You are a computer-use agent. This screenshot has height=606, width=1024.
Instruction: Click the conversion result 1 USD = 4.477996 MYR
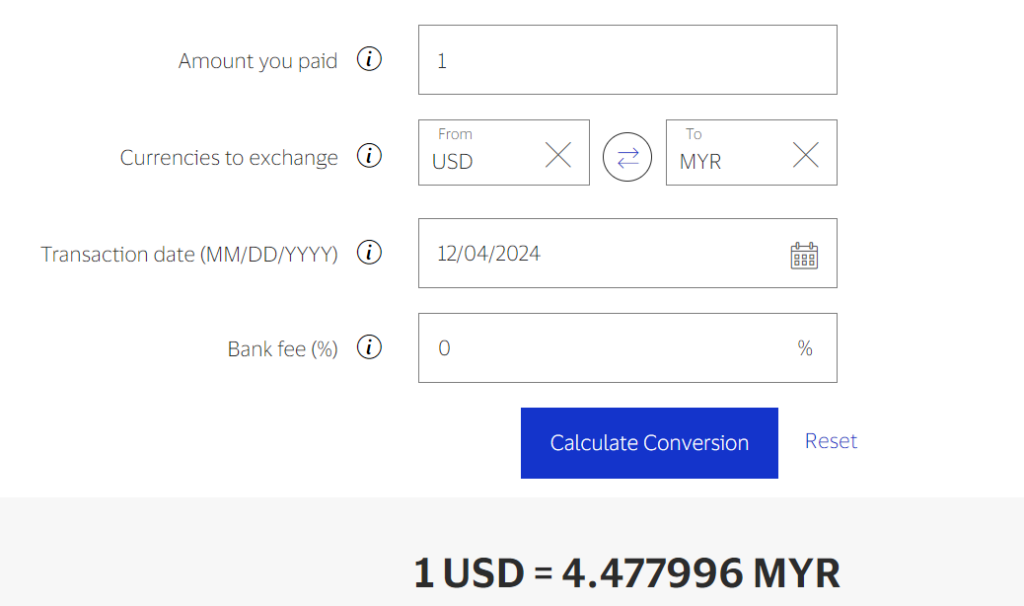[627, 573]
